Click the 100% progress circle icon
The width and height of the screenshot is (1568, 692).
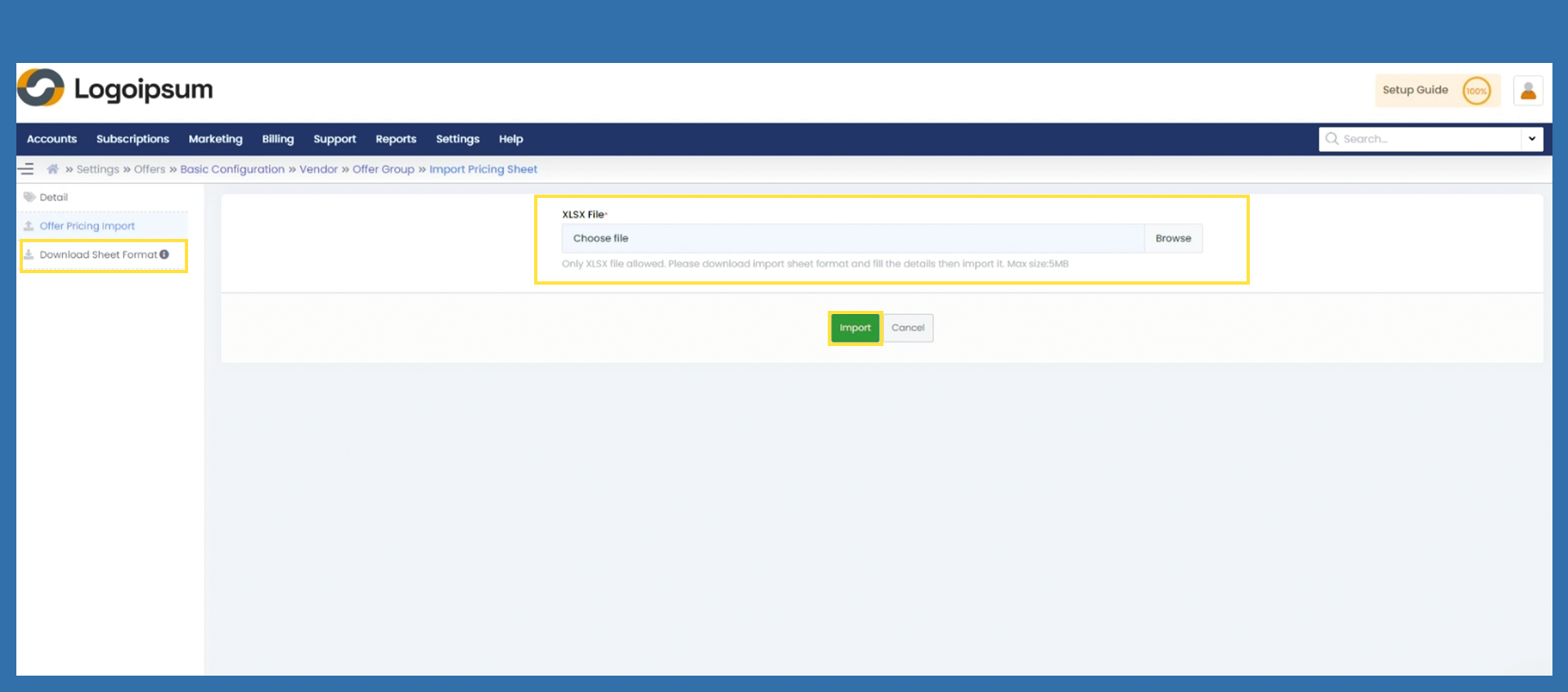pos(1476,91)
